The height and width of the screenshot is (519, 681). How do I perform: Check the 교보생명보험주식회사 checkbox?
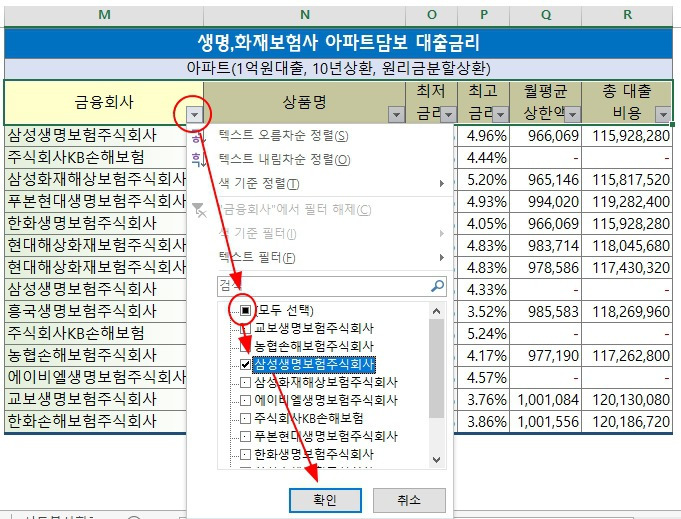[x=245, y=329]
